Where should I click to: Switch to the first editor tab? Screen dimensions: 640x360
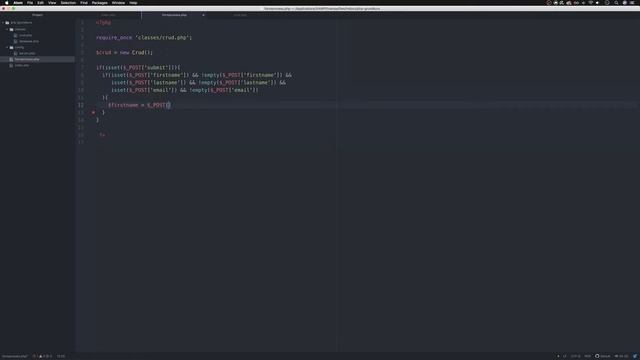(109, 15)
